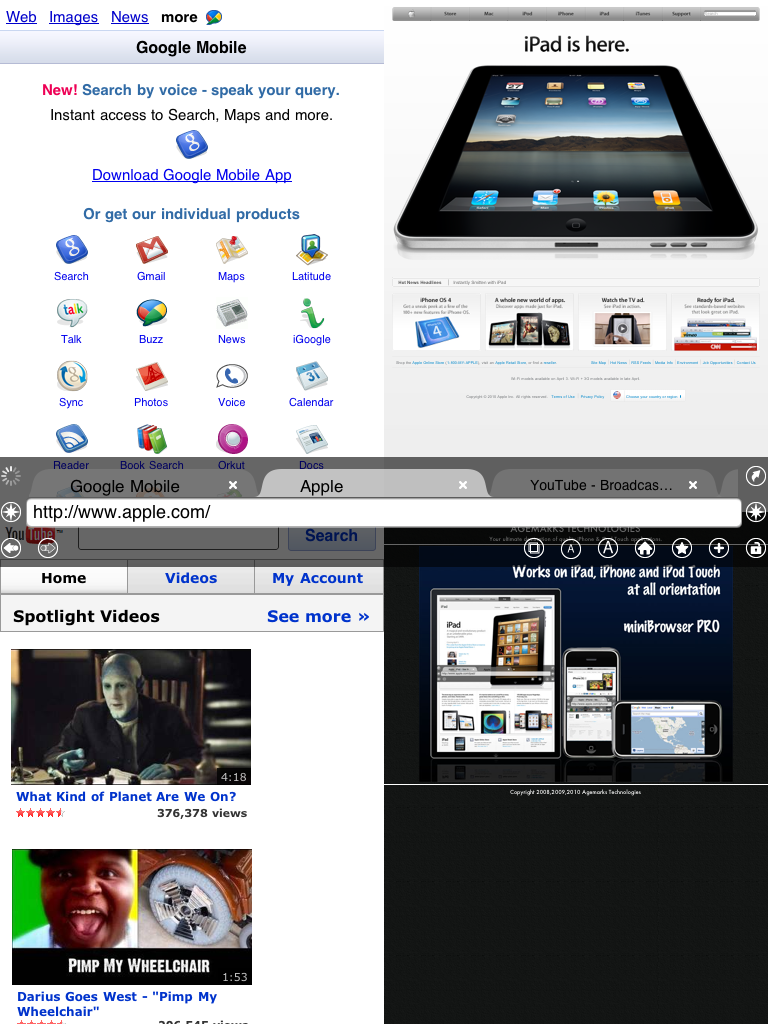The image size is (768, 1024).
Task: Go back with the left arrow icon
Action: 11,548
